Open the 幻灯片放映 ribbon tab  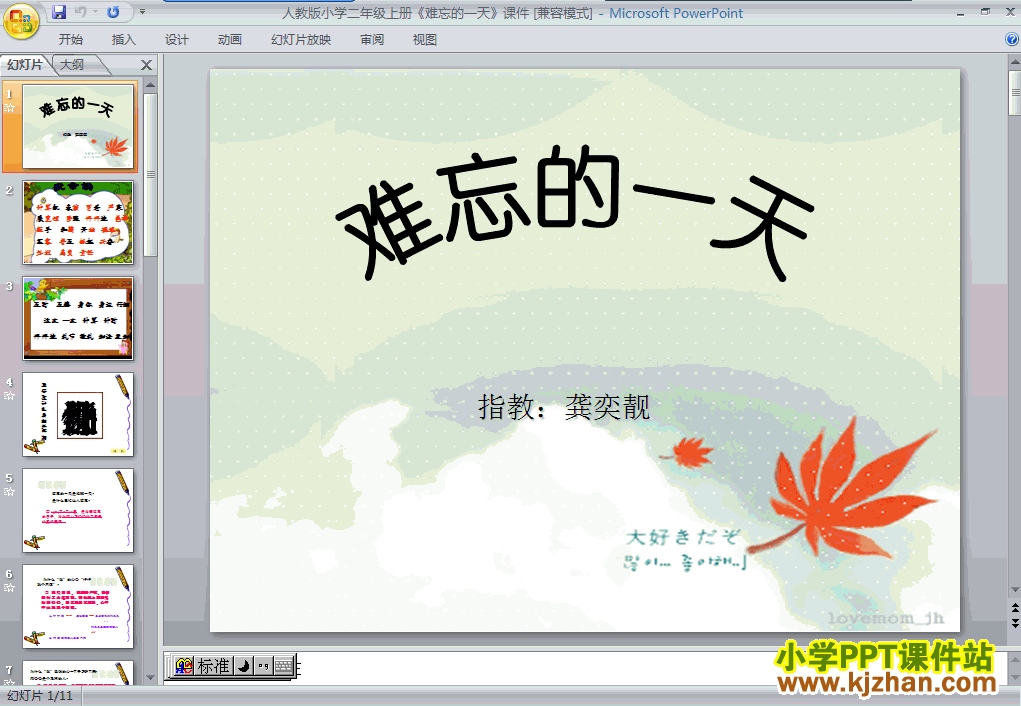(301, 40)
